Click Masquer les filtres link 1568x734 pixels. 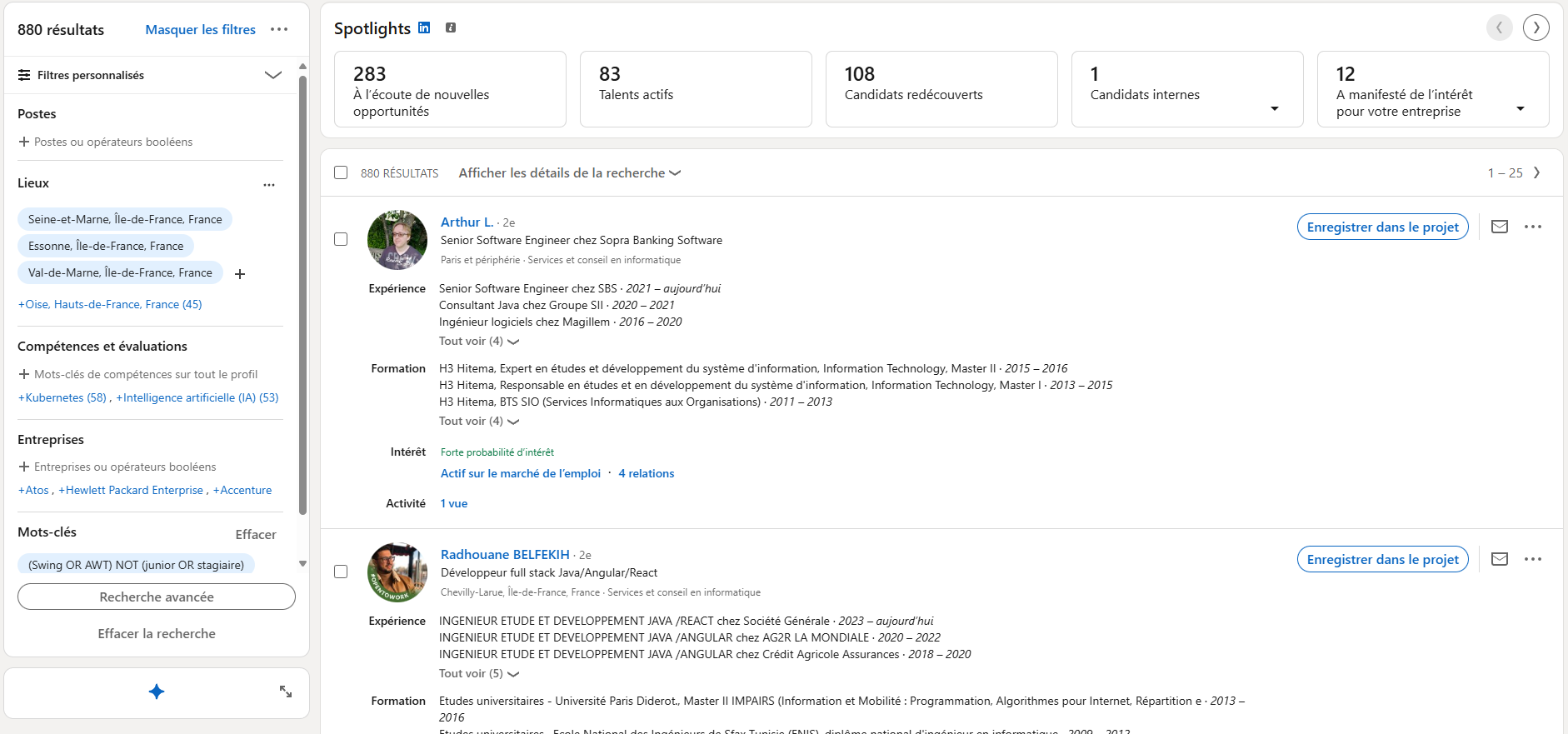[201, 29]
